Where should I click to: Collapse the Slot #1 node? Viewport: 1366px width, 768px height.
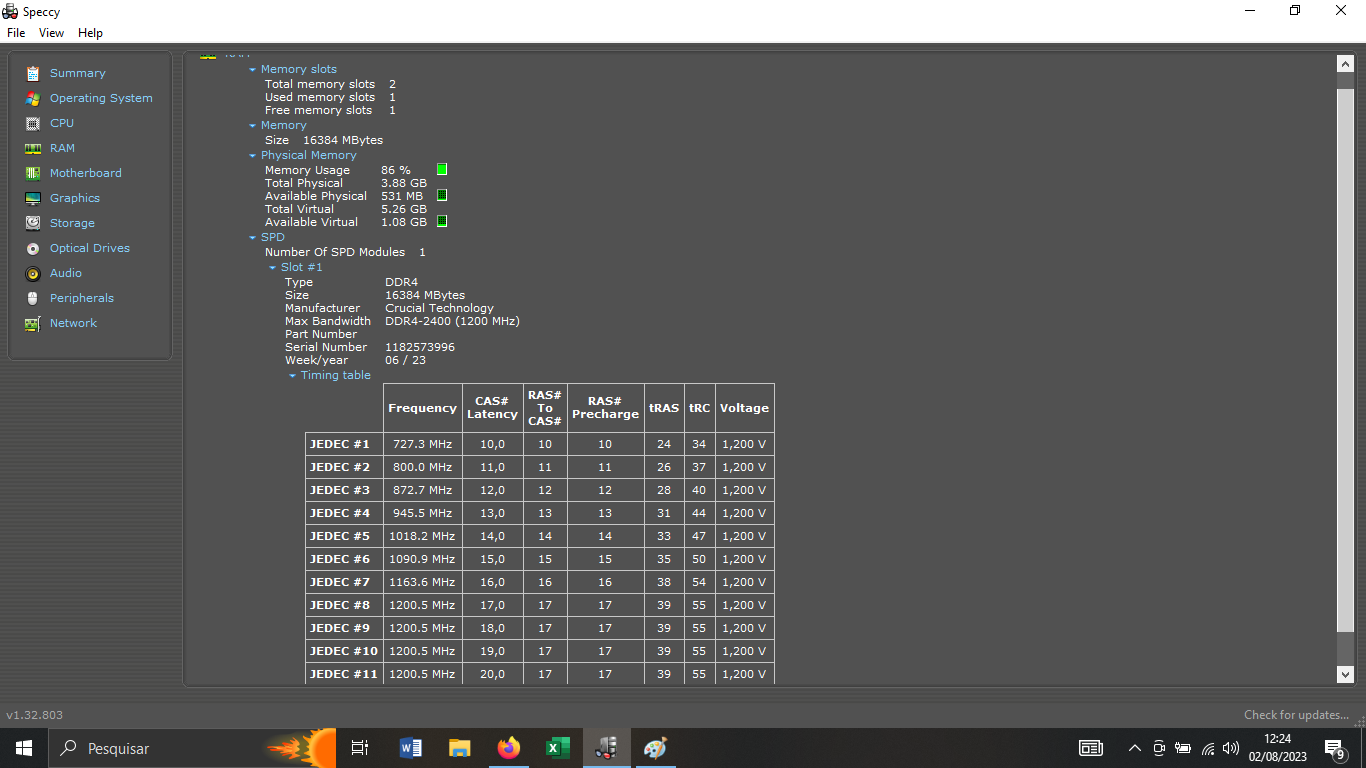[x=273, y=268]
